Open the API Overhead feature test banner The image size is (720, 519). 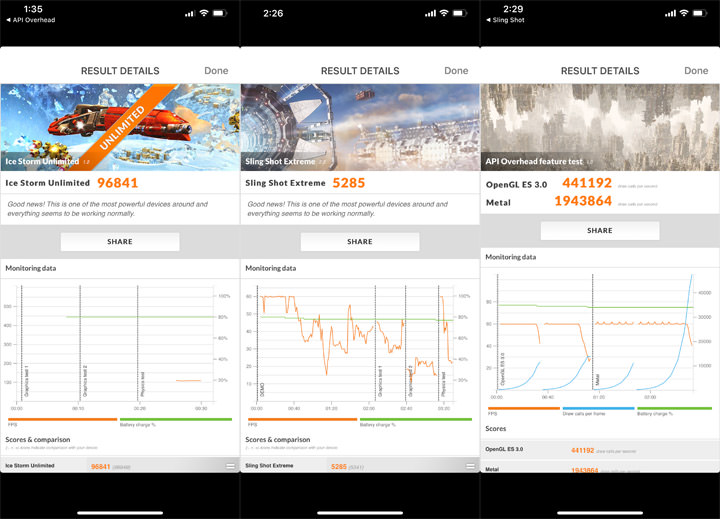[x=600, y=127]
